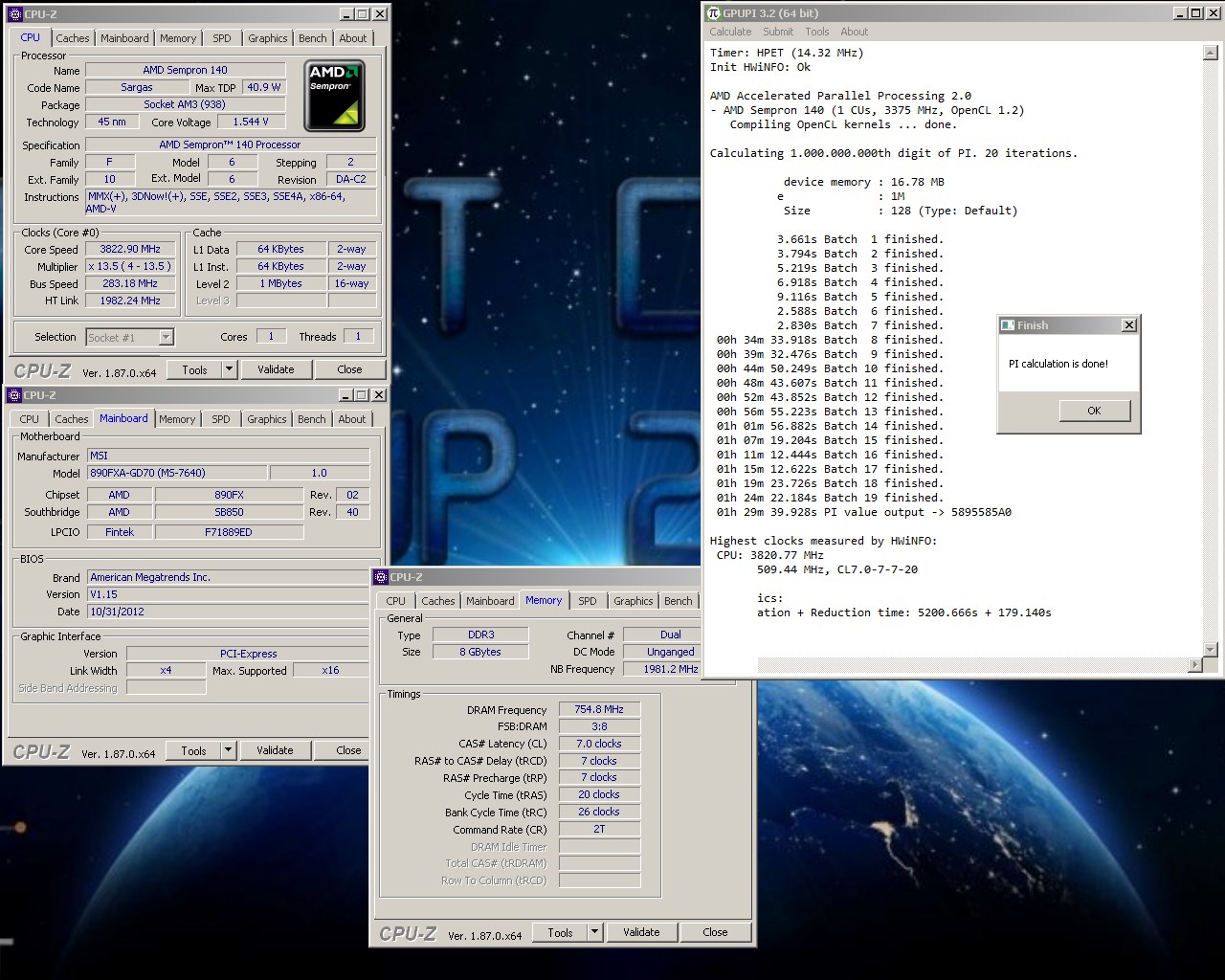Click Memory CPU-Z window title icon
Viewport: 1225px width, 980px height.
(380, 577)
